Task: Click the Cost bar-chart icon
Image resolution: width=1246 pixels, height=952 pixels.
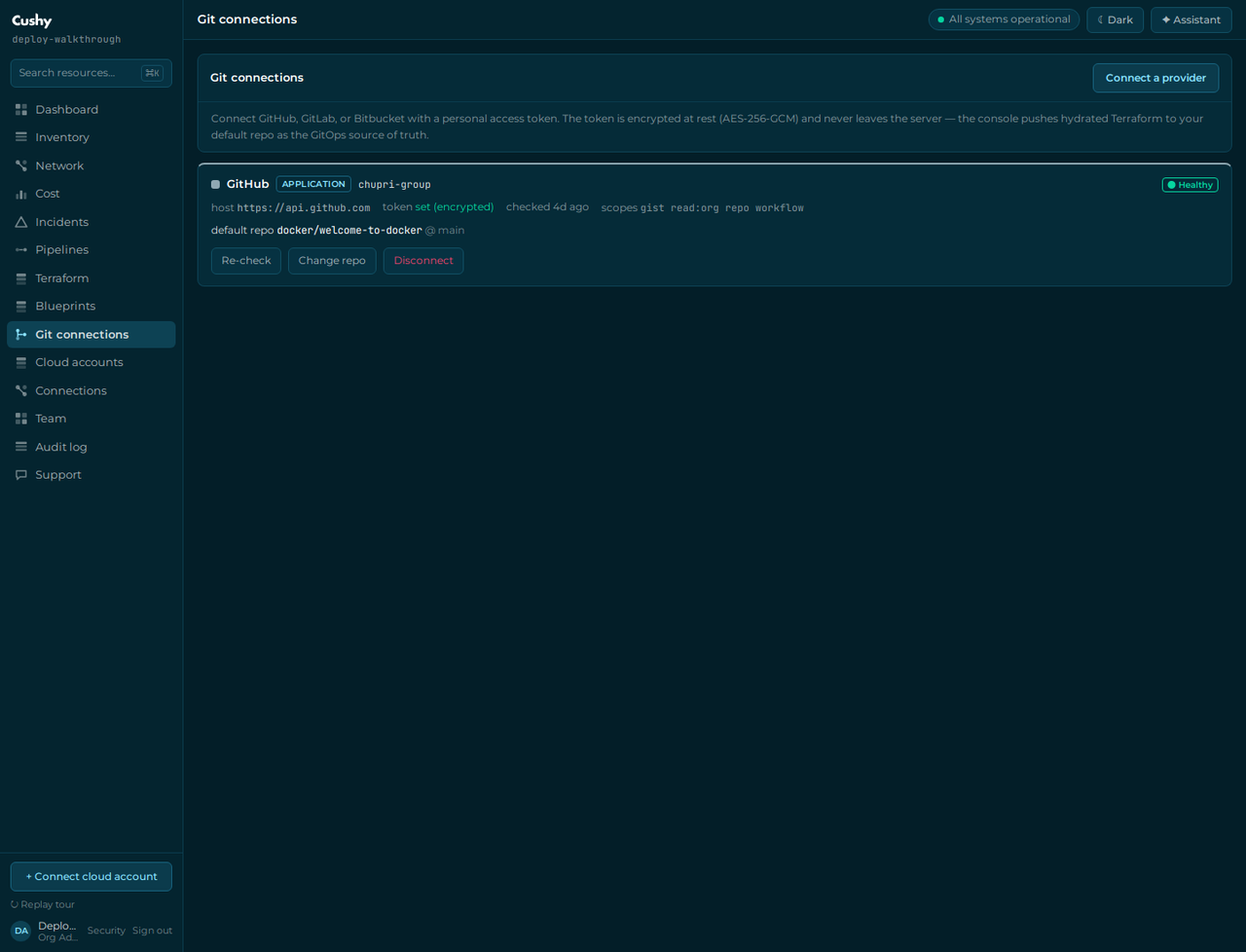Action: point(21,194)
